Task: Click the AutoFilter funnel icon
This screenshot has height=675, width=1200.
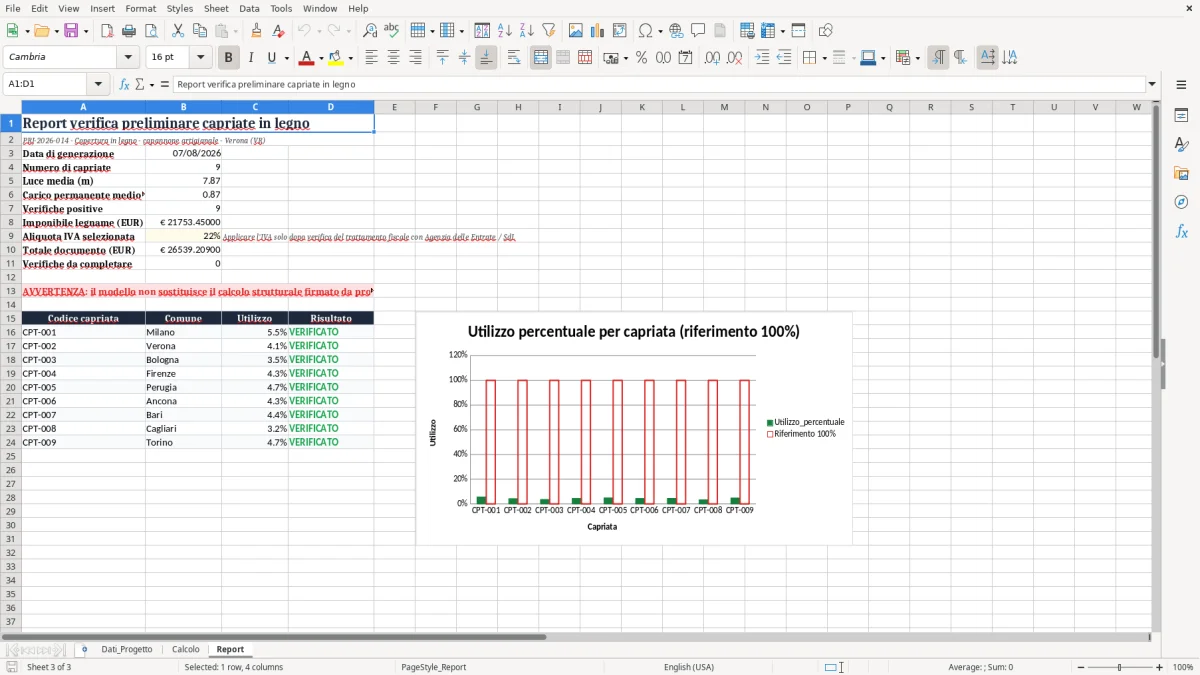Action: [x=548, y=31]
